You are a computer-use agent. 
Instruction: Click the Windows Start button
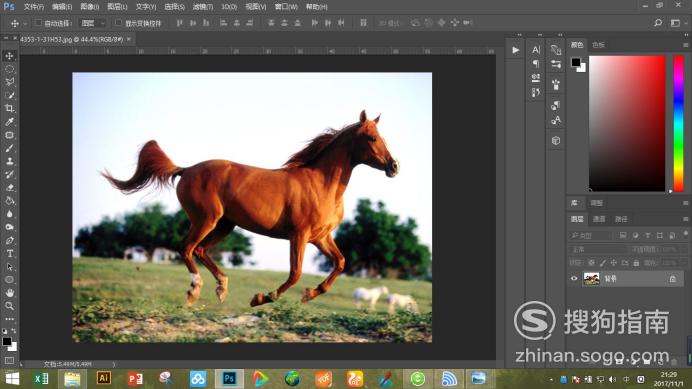pos(12,379)
